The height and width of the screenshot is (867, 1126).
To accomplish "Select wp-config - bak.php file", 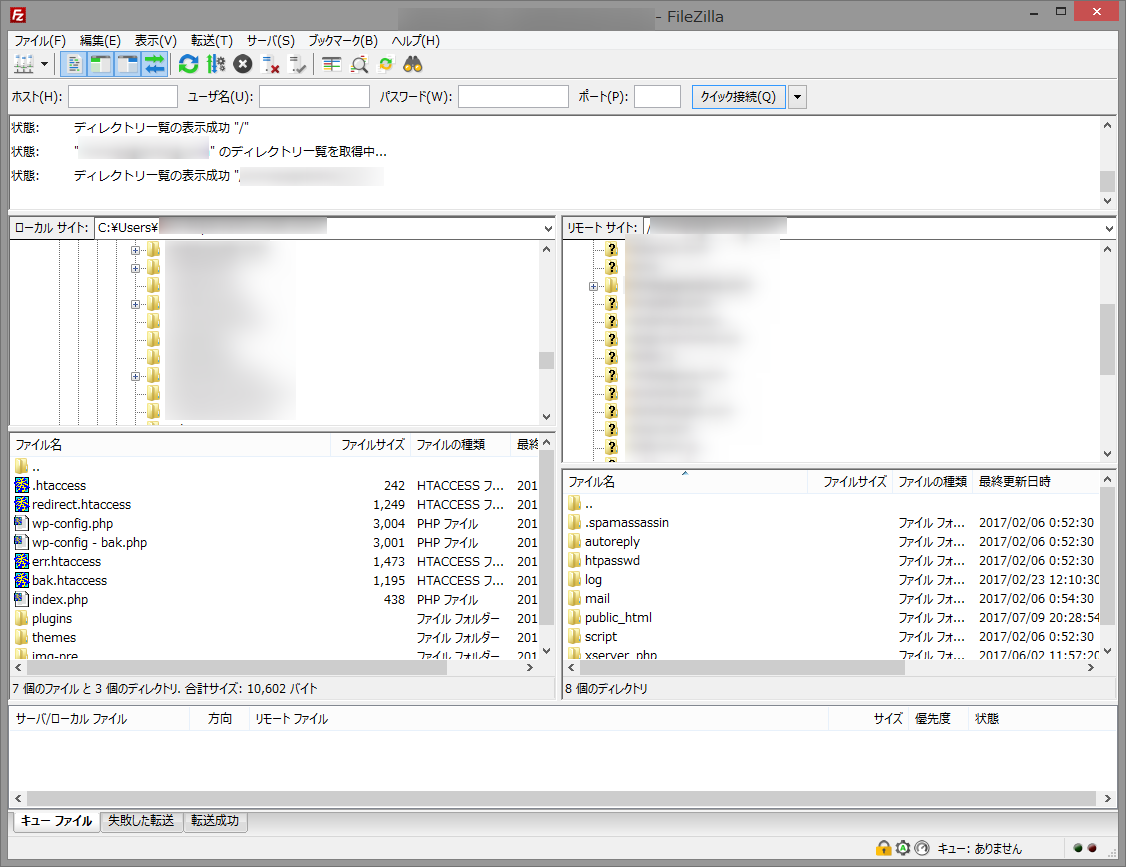I will coord(89,542).
